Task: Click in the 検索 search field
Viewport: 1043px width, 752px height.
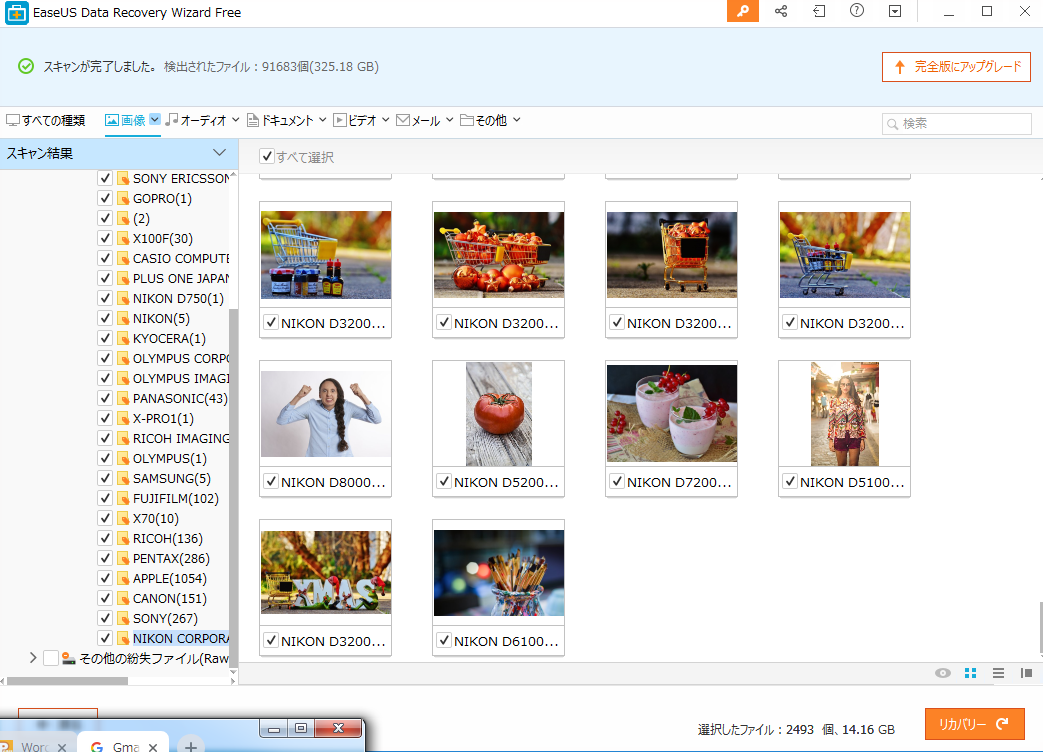Action: pos(957,124)
